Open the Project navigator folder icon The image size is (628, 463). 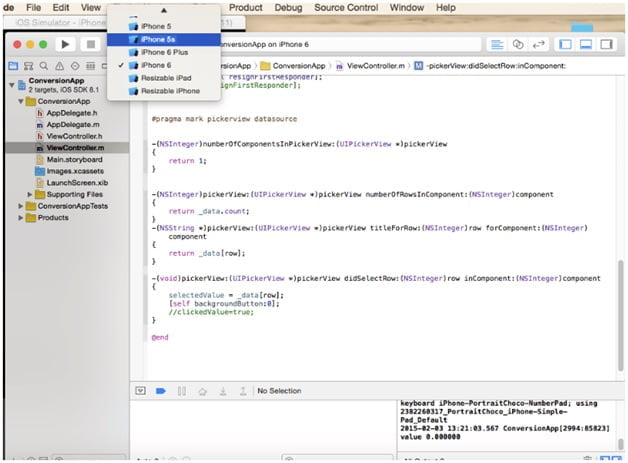(13, 66)
